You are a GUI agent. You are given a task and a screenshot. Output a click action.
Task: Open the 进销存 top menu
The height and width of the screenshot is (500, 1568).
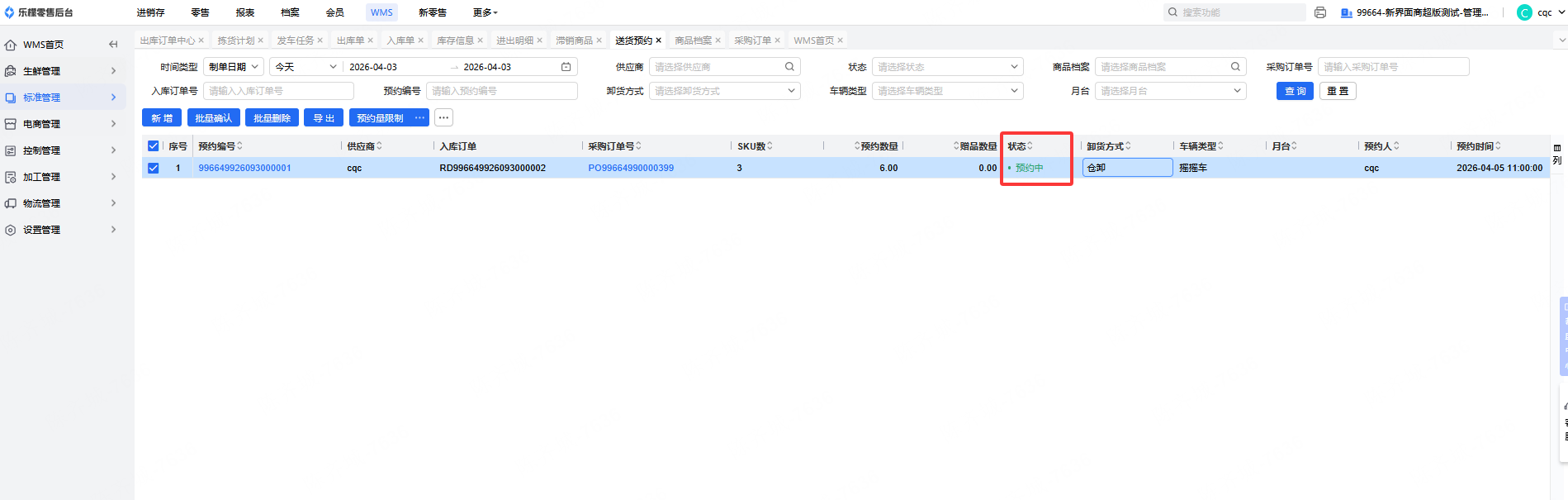pyautogui.click(x=150, y=12)
